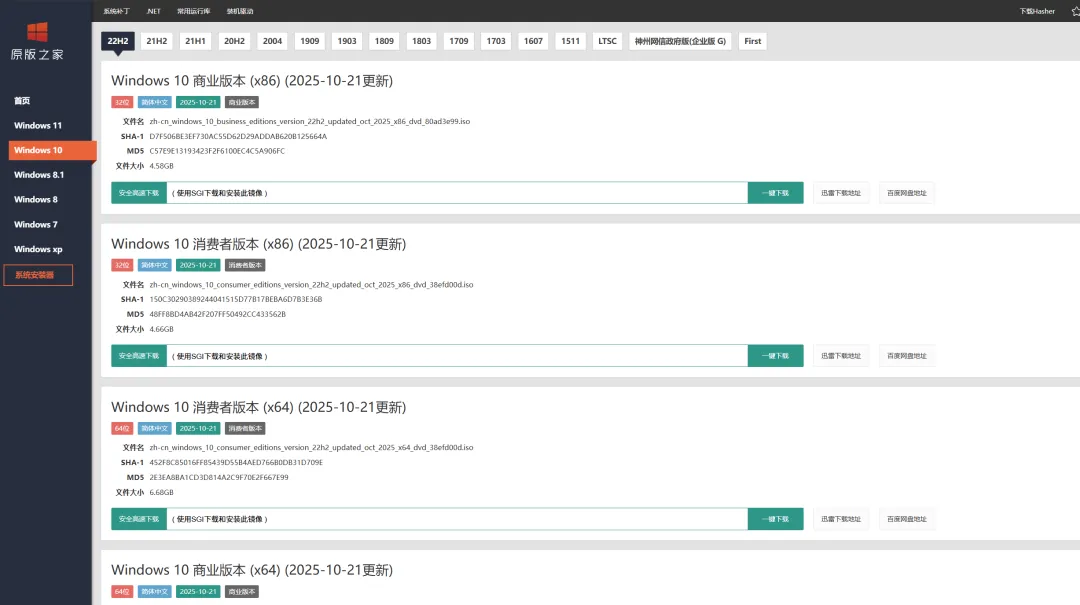Image resolution: width=1080 pixels, height=605 pixels.
Task: Switch to the 21H2 version tab
Action: pyautogui.click(x=156, y=41)
